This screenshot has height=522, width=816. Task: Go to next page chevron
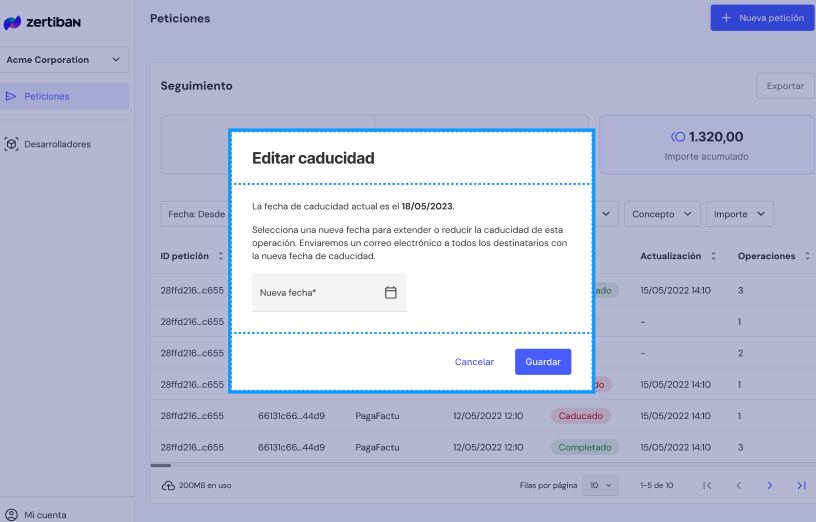tap(770, 485)
